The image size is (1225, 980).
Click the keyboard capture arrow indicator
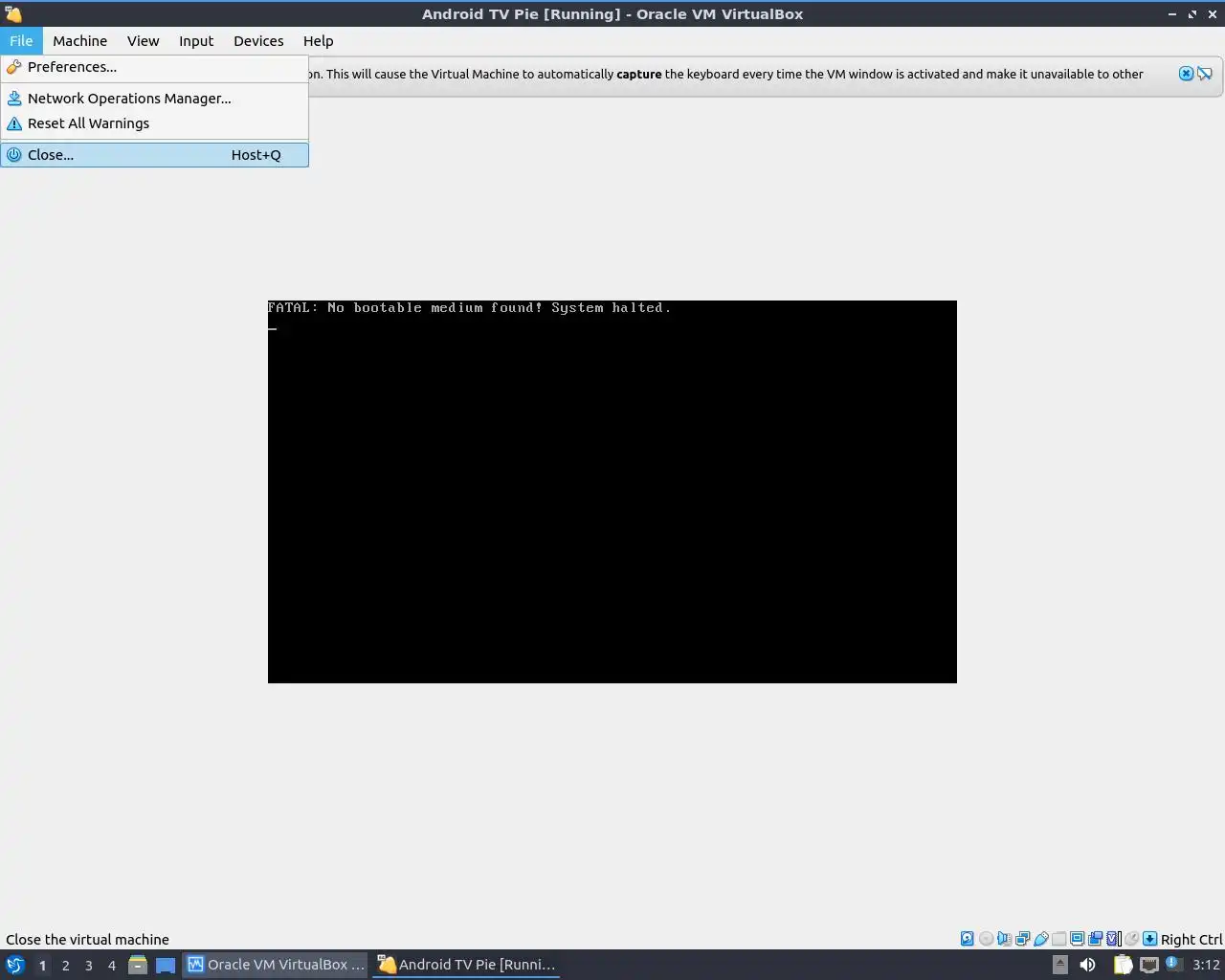(x=1149, y=939)
